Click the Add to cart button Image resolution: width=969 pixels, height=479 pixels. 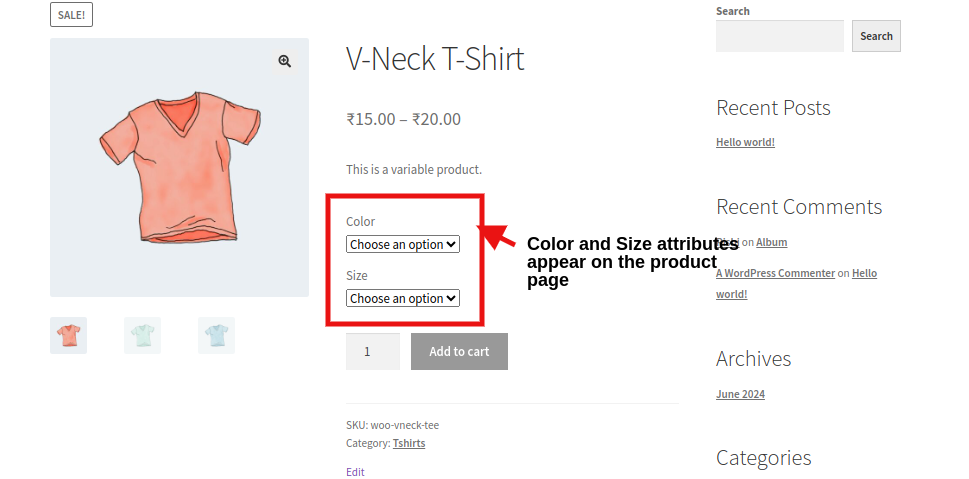pyautogui.click(x=459, y=351)
